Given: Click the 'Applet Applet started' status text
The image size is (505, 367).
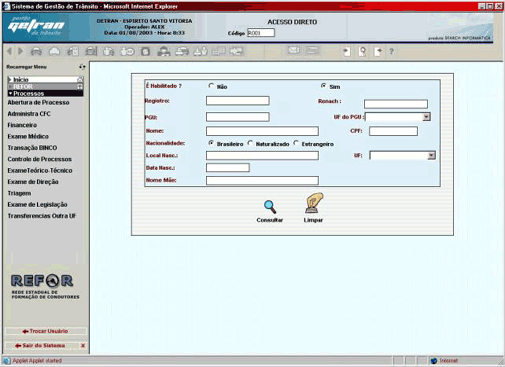Looking at the screenshot, I should (x=37, y=361).
